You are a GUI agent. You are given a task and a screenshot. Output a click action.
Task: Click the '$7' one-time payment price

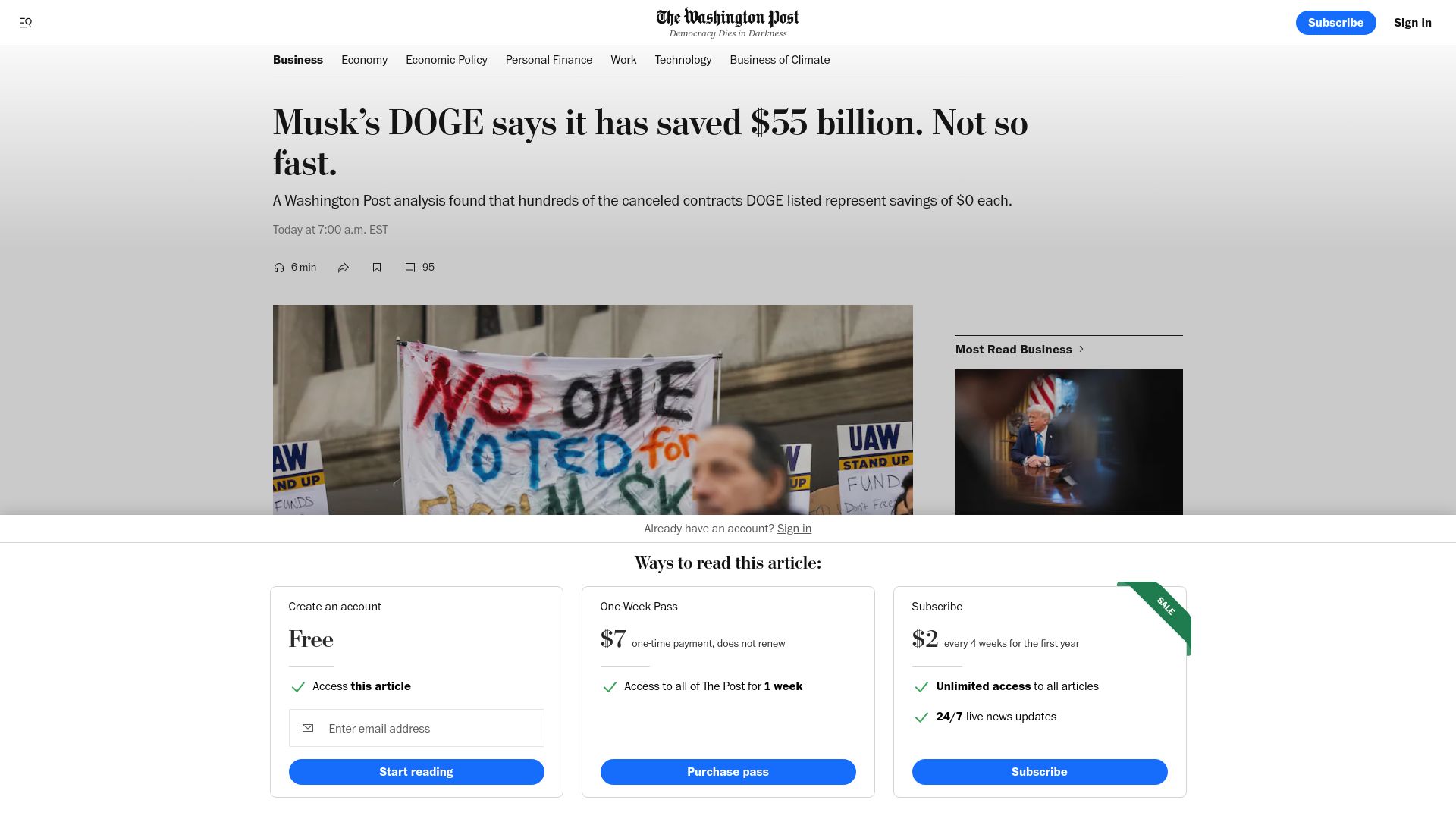click(x=613, y=639)
